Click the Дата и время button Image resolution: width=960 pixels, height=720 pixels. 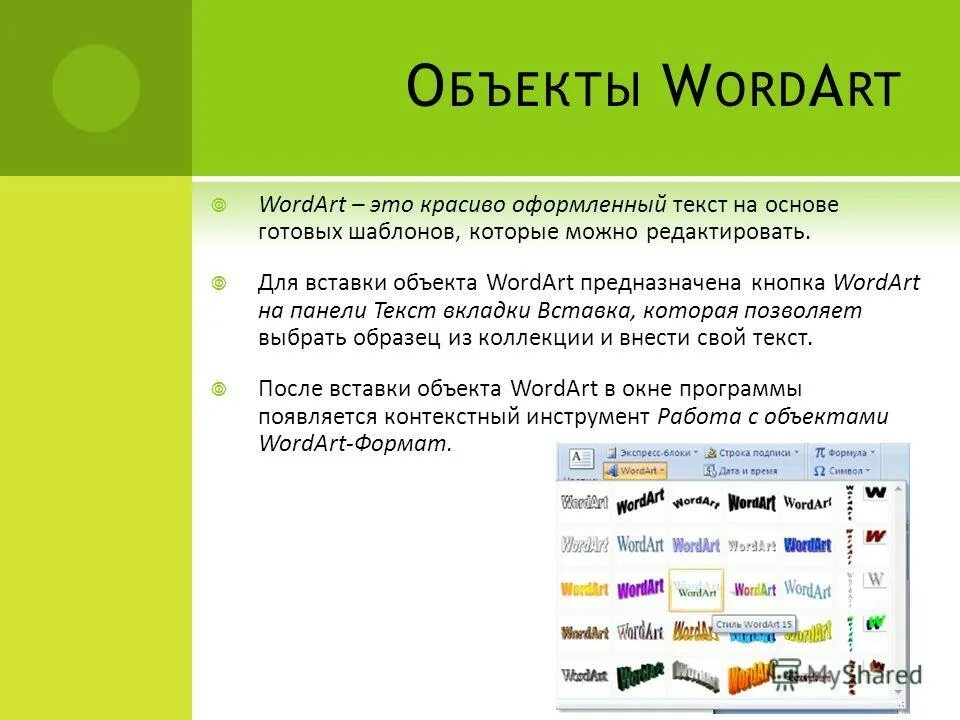click(x=741, y=471)
